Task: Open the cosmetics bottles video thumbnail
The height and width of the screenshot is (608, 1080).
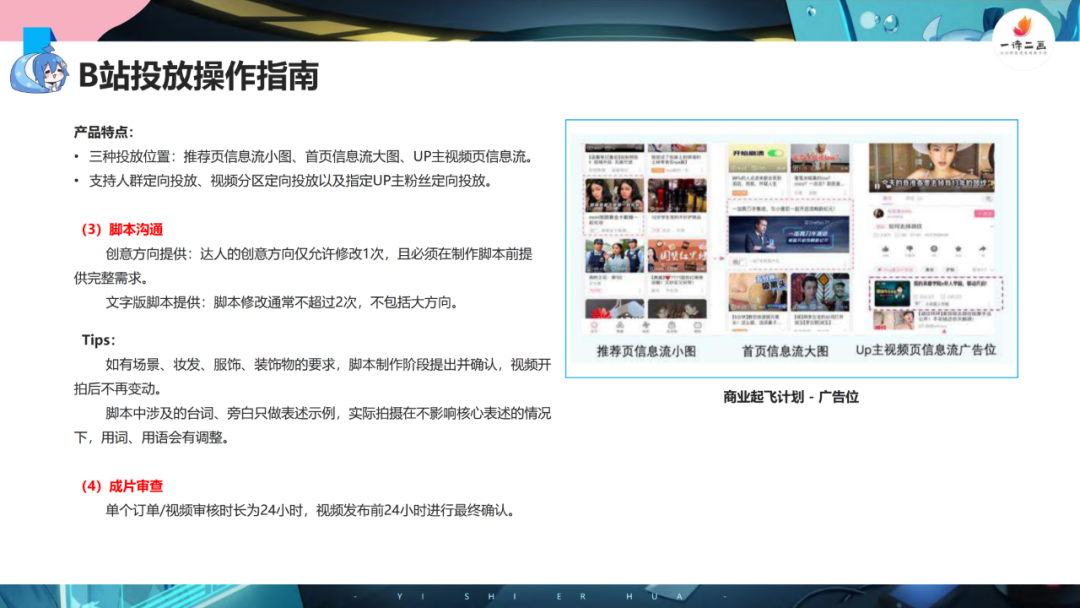Action: (677, 196)
